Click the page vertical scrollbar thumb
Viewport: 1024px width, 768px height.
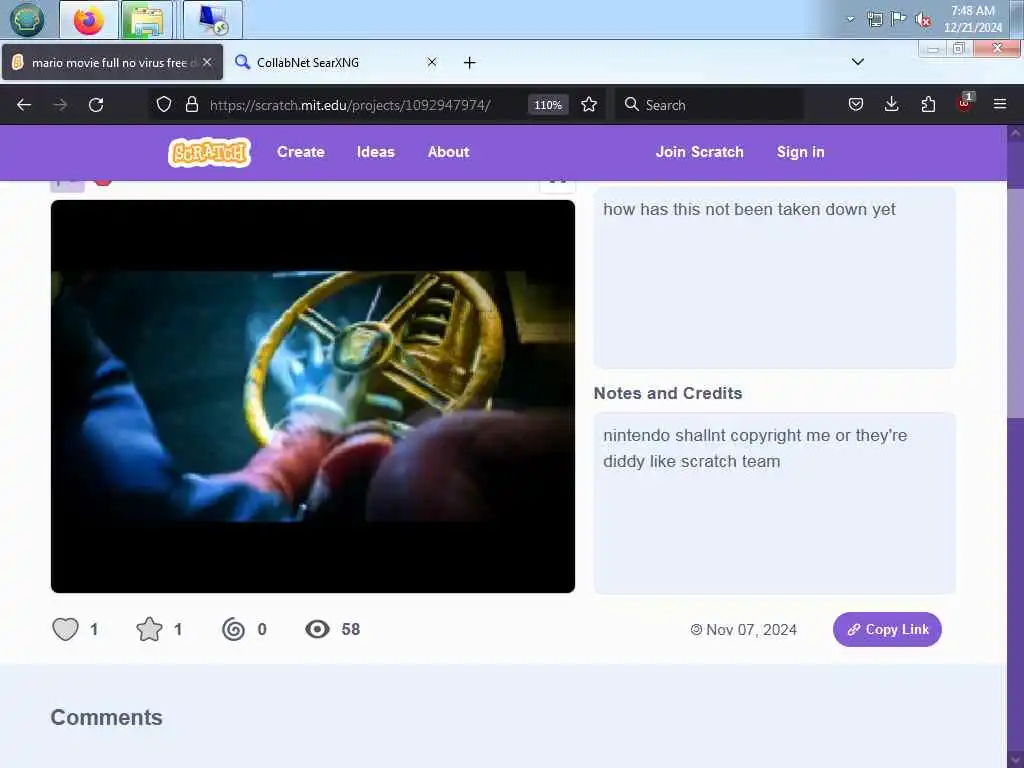tap(1015, 302)
